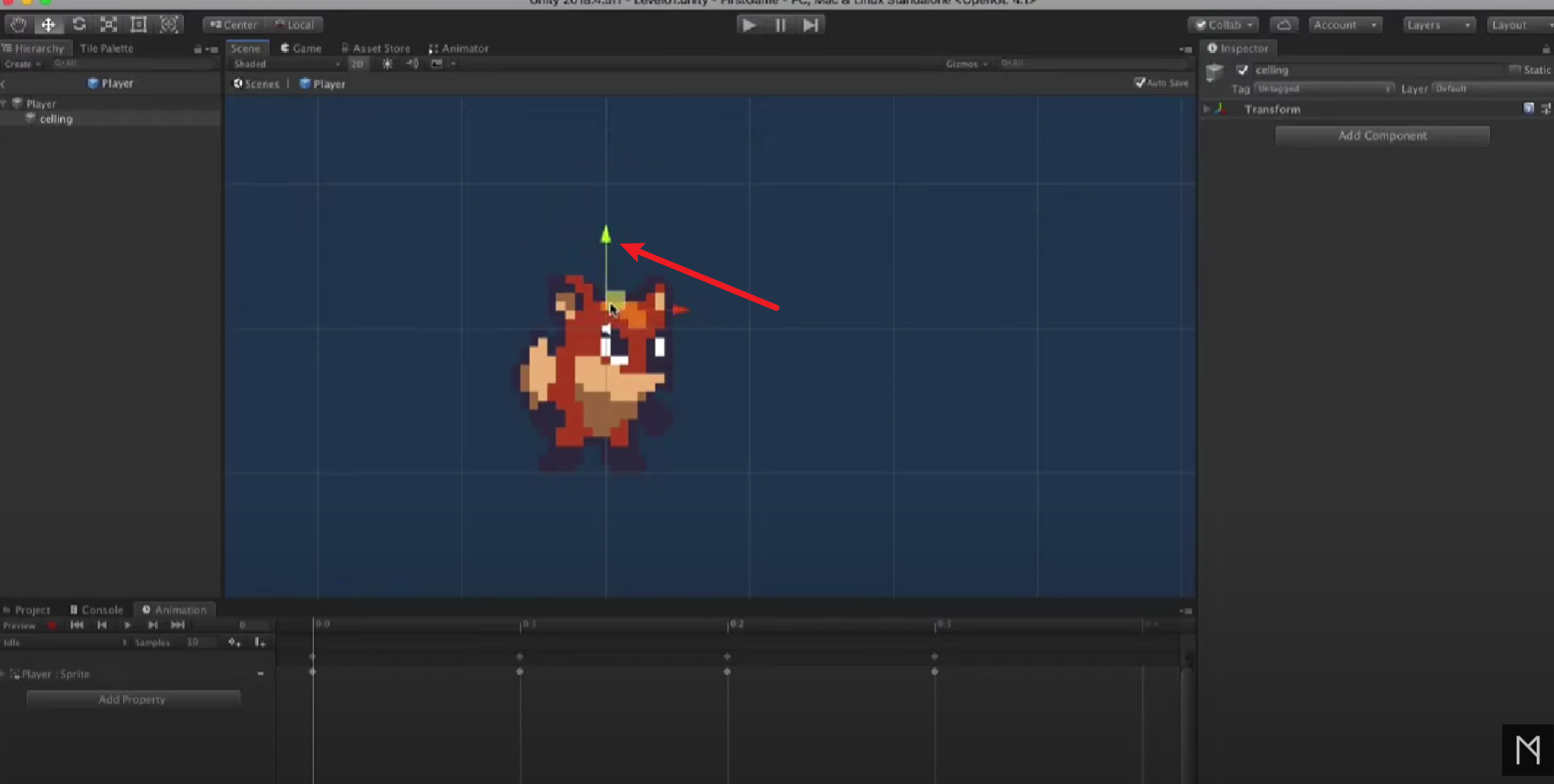This screenshot has height=784, width=1554.
Task: Switch to the Tile Palette tab
Action: 107,49
